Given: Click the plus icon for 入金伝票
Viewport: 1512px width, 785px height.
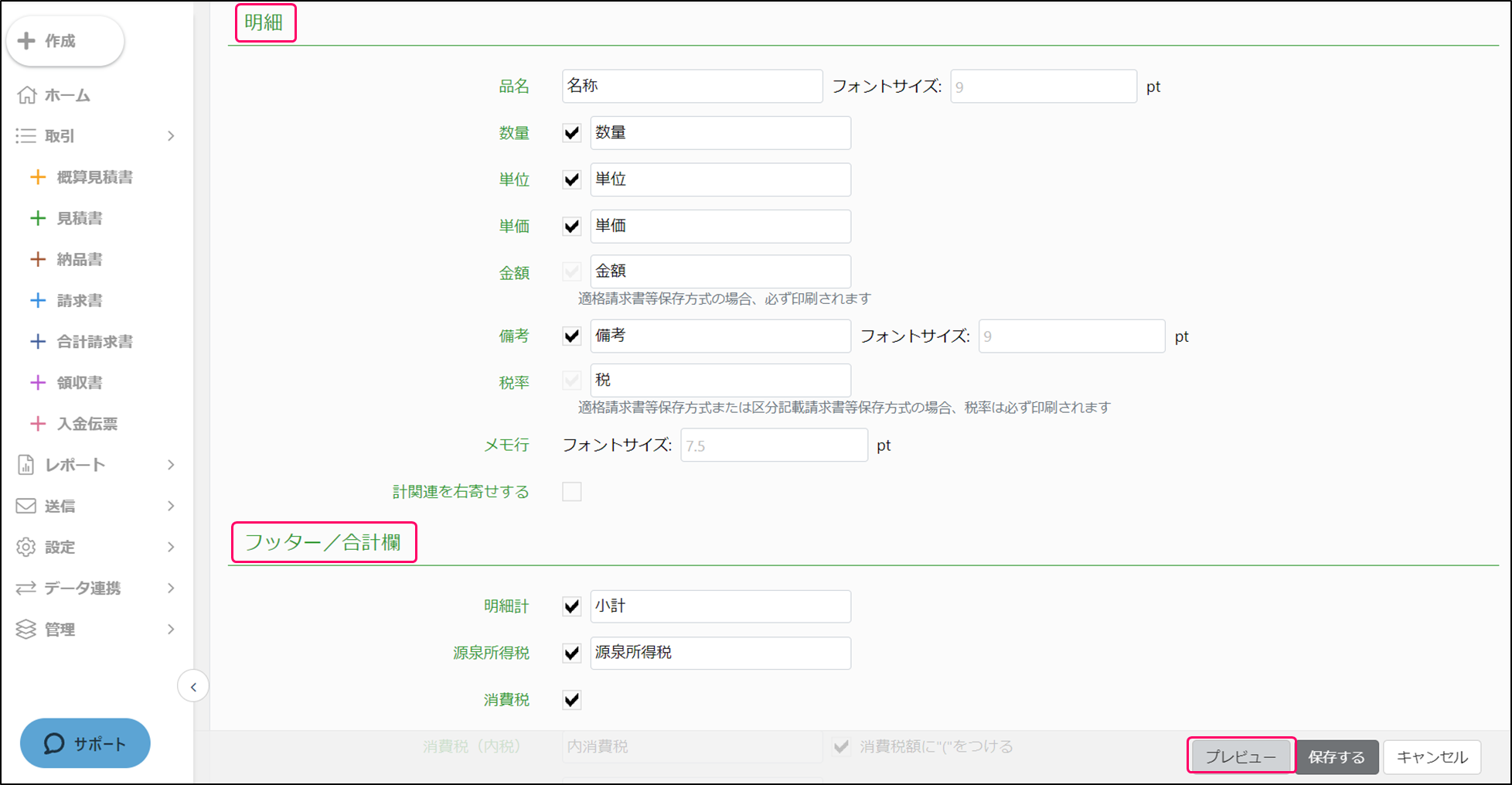Looking at the screenshot, I should coord(37,424).
